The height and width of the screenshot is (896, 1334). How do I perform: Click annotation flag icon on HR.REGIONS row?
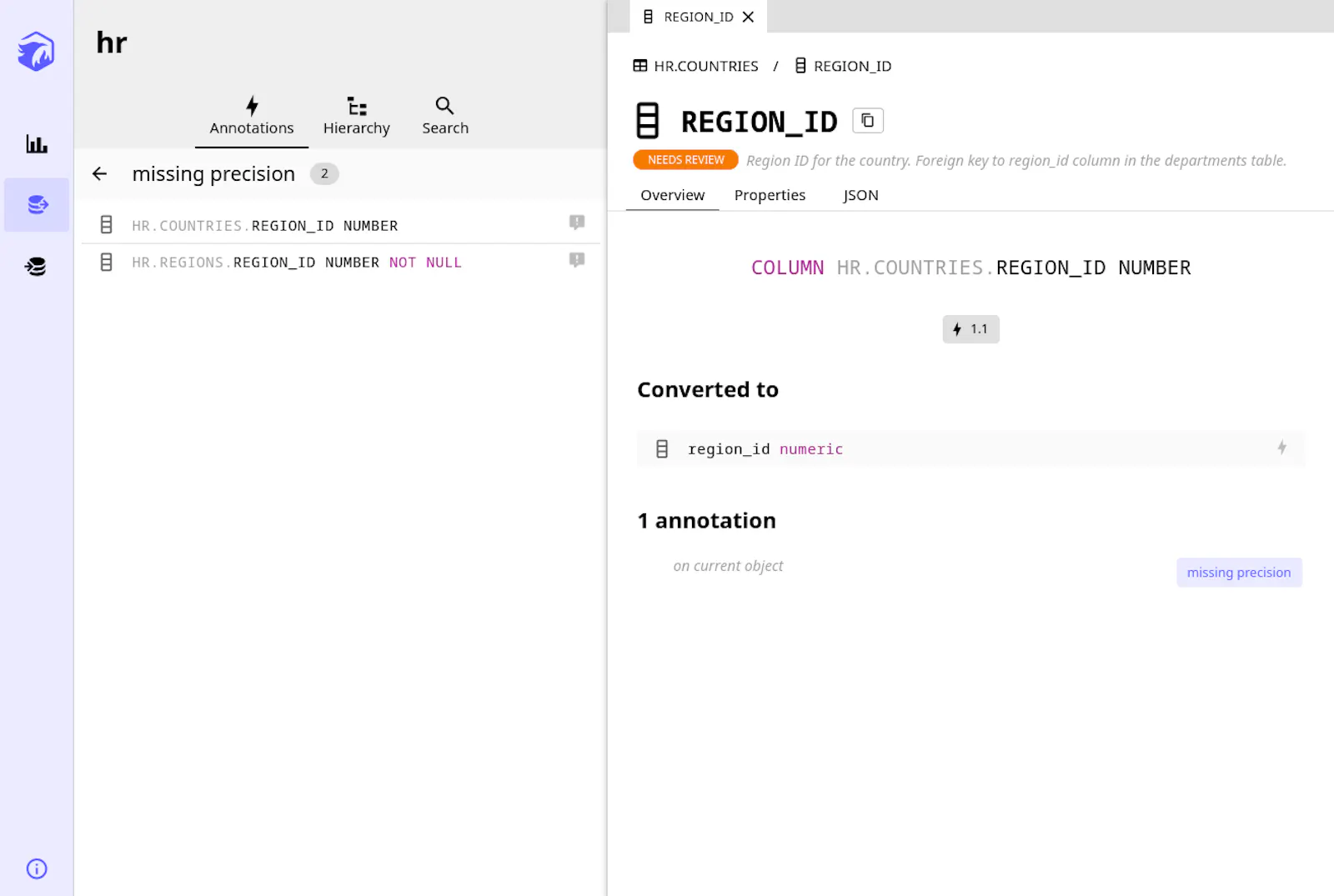click(577, 260)
